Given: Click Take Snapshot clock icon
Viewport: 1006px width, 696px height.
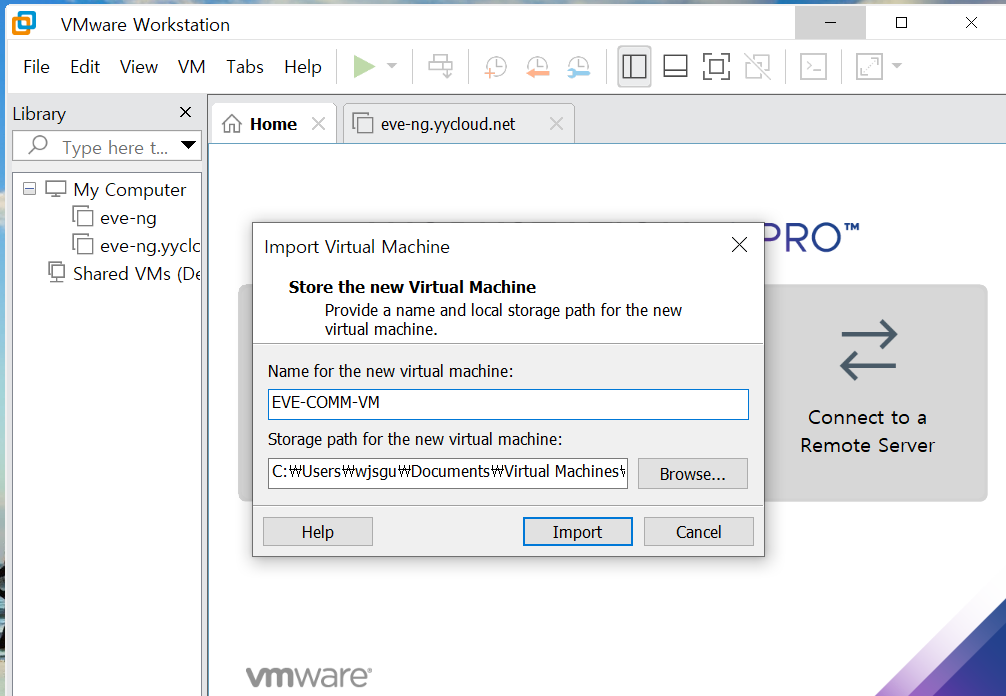Looking at the screenshot, I should tap(495, 66).
